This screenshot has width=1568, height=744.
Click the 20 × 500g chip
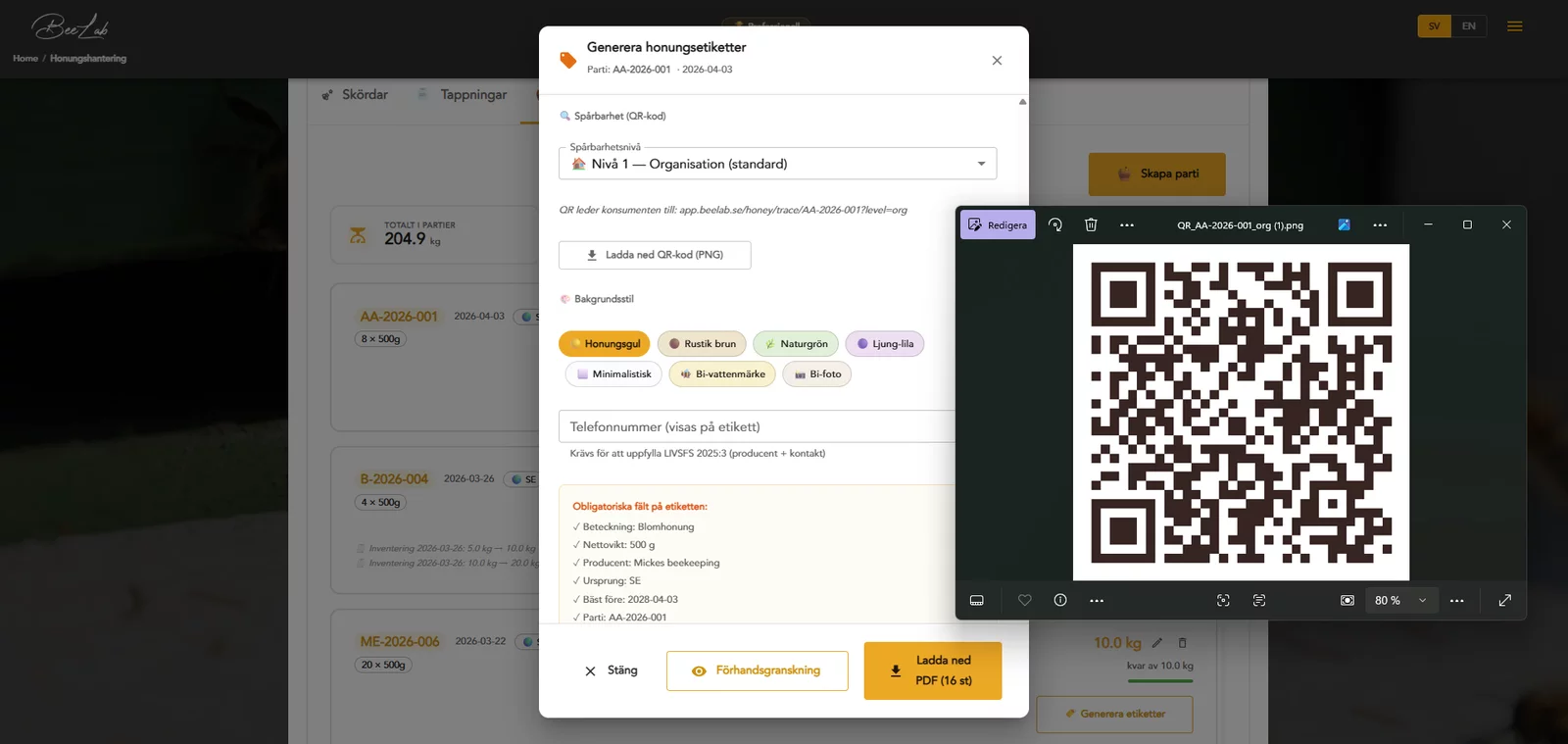pos(383,665)
